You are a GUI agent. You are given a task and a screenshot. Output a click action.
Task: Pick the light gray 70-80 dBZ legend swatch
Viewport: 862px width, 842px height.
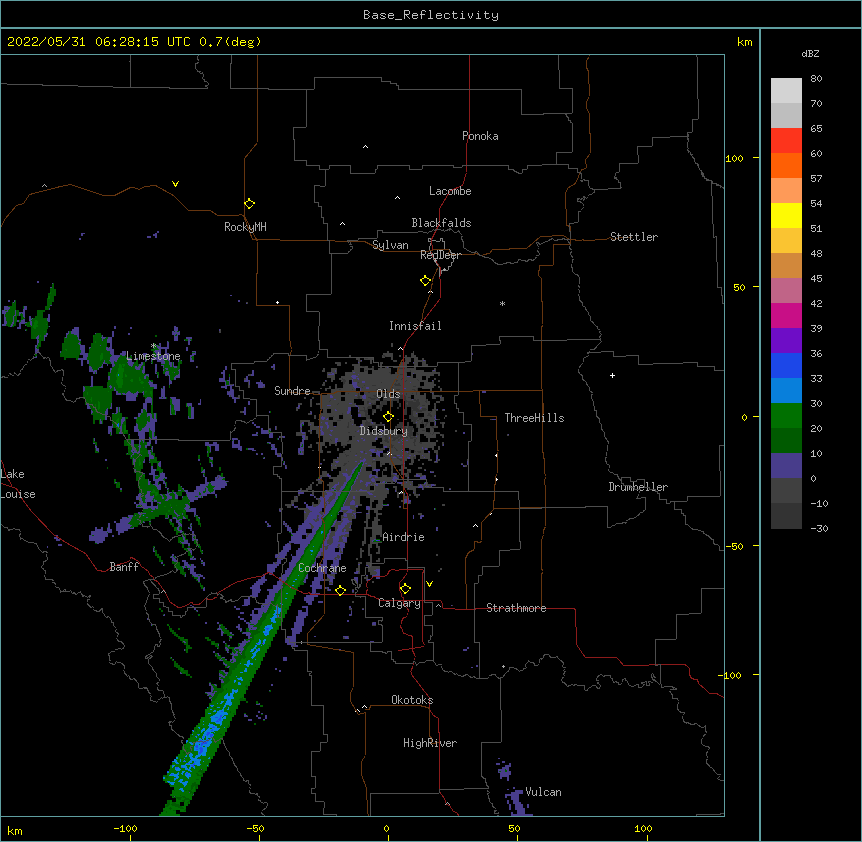click(x=786, y=91)
